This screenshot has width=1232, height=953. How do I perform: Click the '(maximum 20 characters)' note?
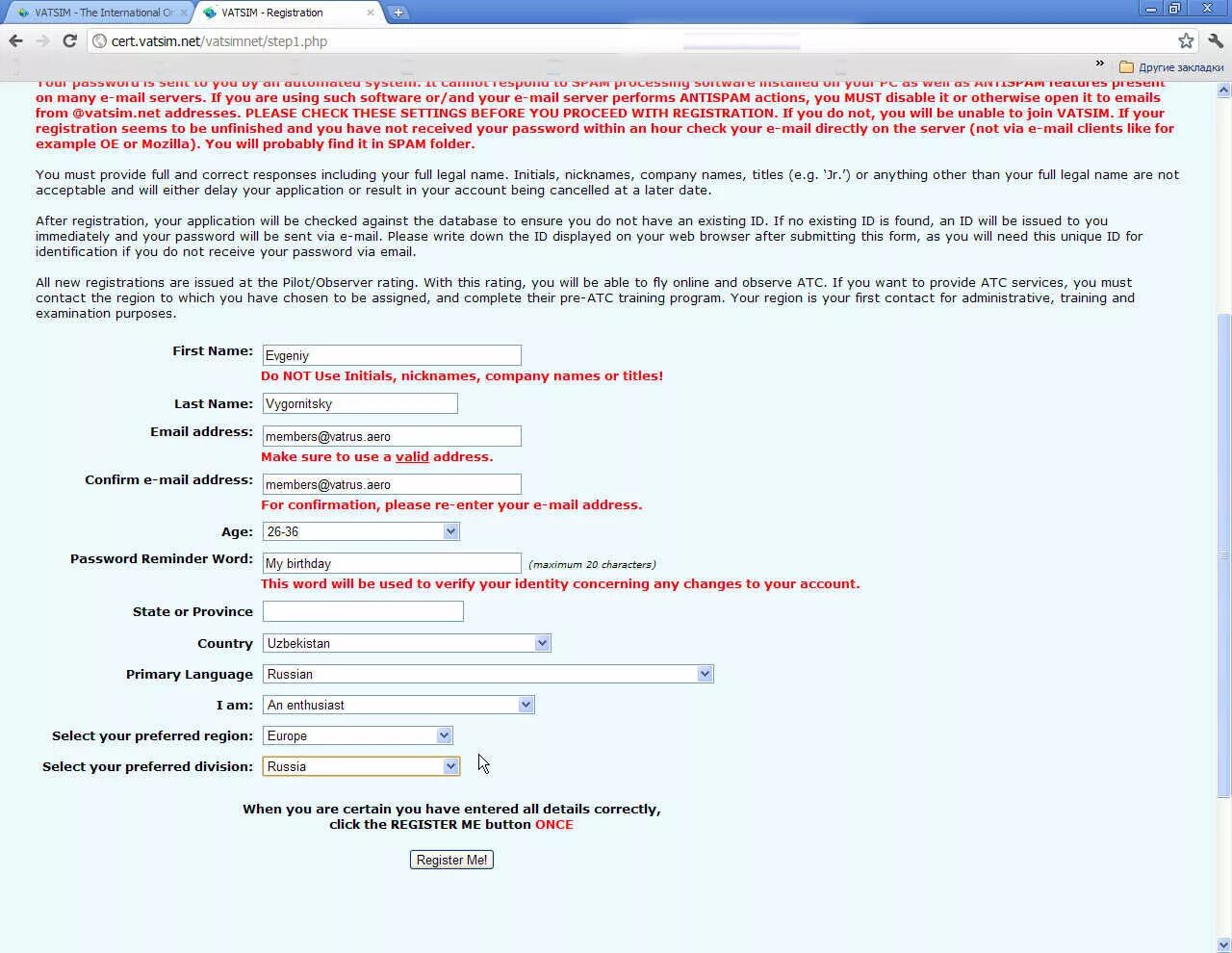[x=592, y=564]
